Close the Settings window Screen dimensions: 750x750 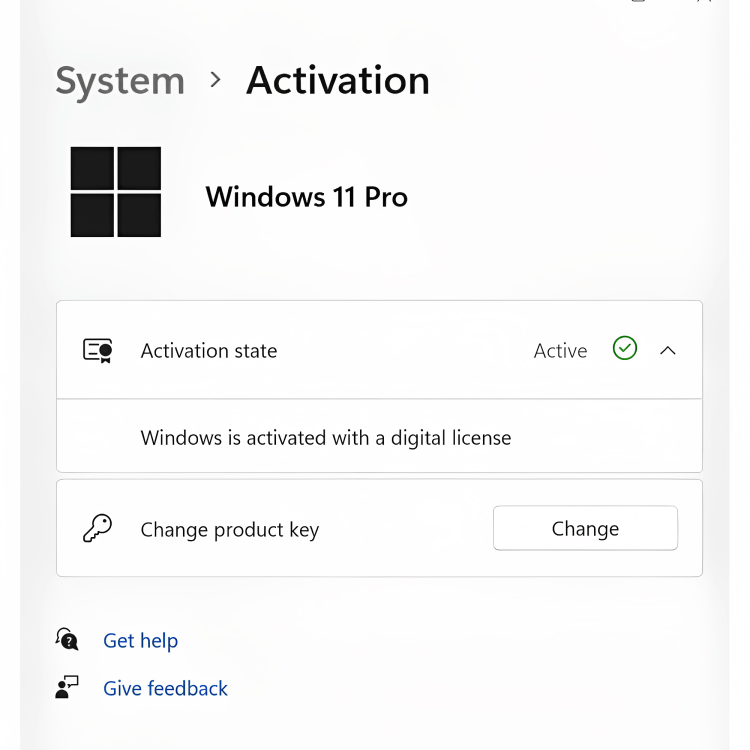703,2
